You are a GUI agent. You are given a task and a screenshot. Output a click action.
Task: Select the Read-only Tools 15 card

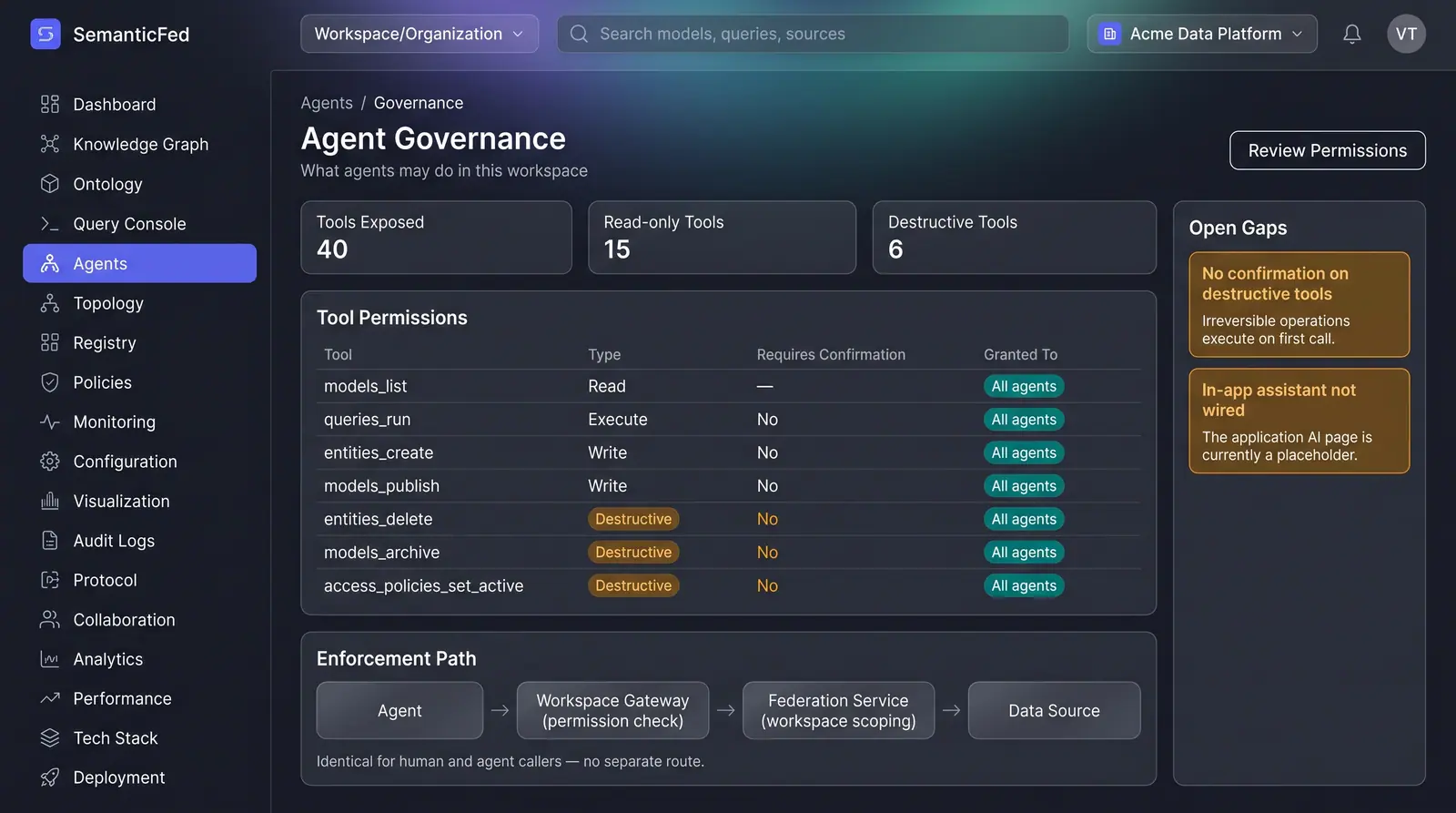coord(722,238)
